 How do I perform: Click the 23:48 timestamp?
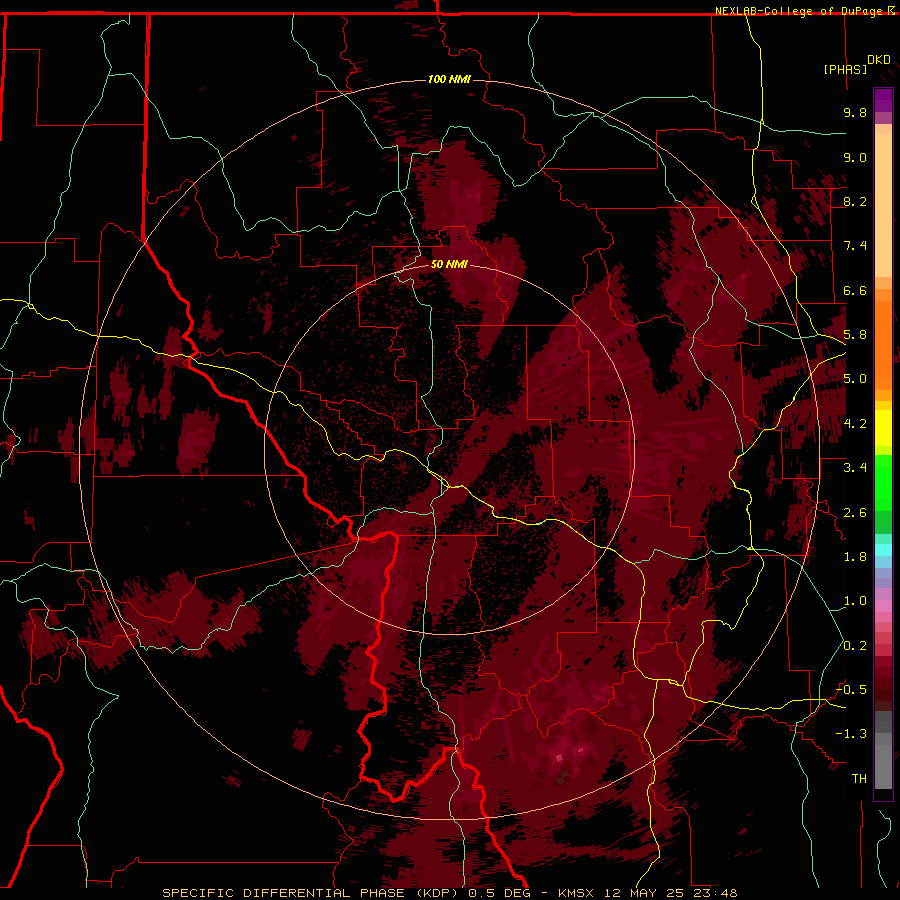[x=715, y=893]
